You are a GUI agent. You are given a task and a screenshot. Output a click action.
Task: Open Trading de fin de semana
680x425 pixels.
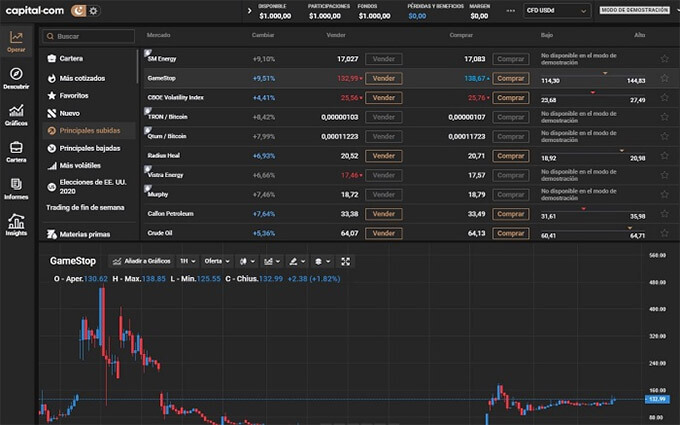85,207
